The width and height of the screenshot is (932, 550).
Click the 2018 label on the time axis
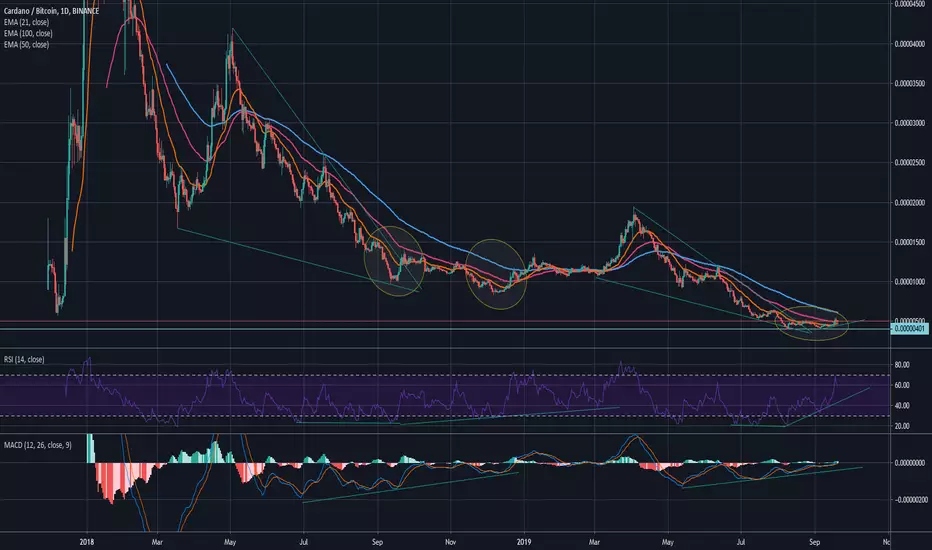tap(87, 542)
